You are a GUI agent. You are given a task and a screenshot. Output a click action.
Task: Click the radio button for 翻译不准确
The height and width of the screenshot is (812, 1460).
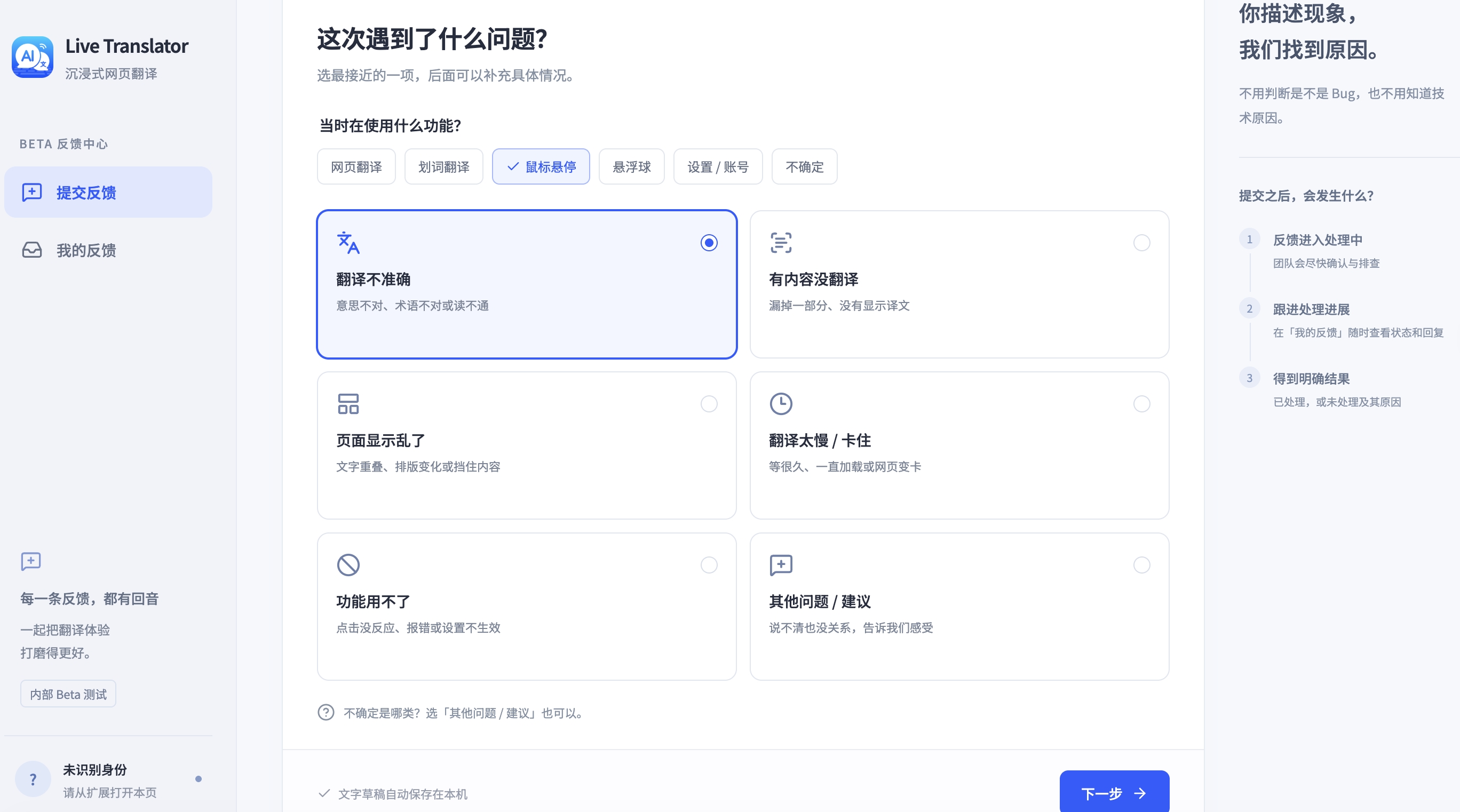click(709, 243)
